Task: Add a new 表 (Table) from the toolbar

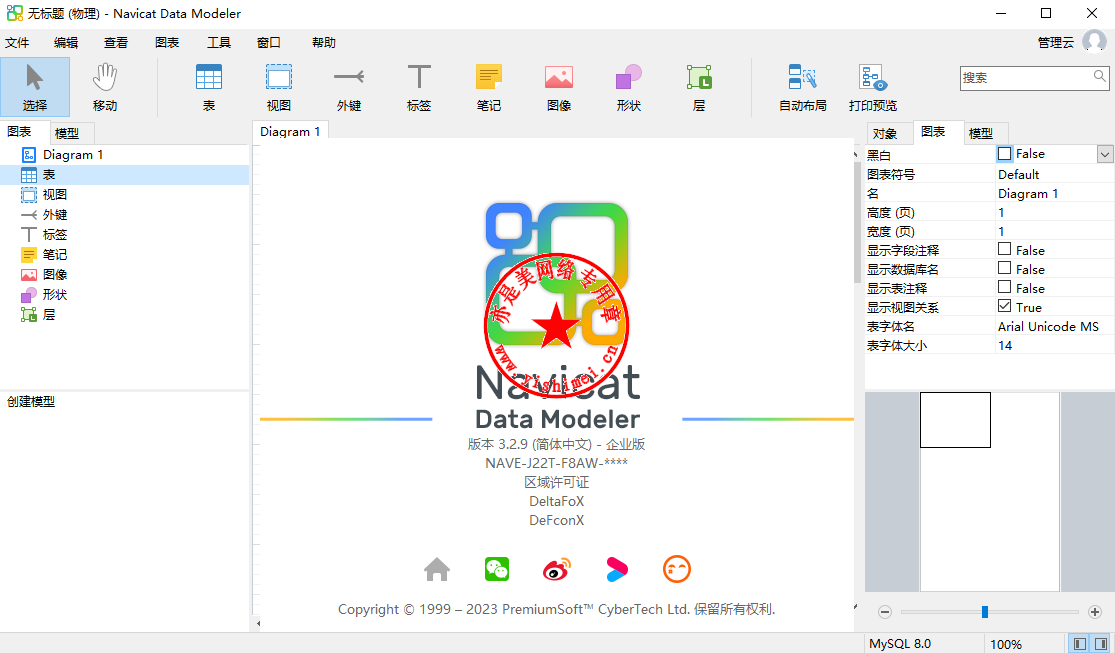Action: tap(208, 87)
